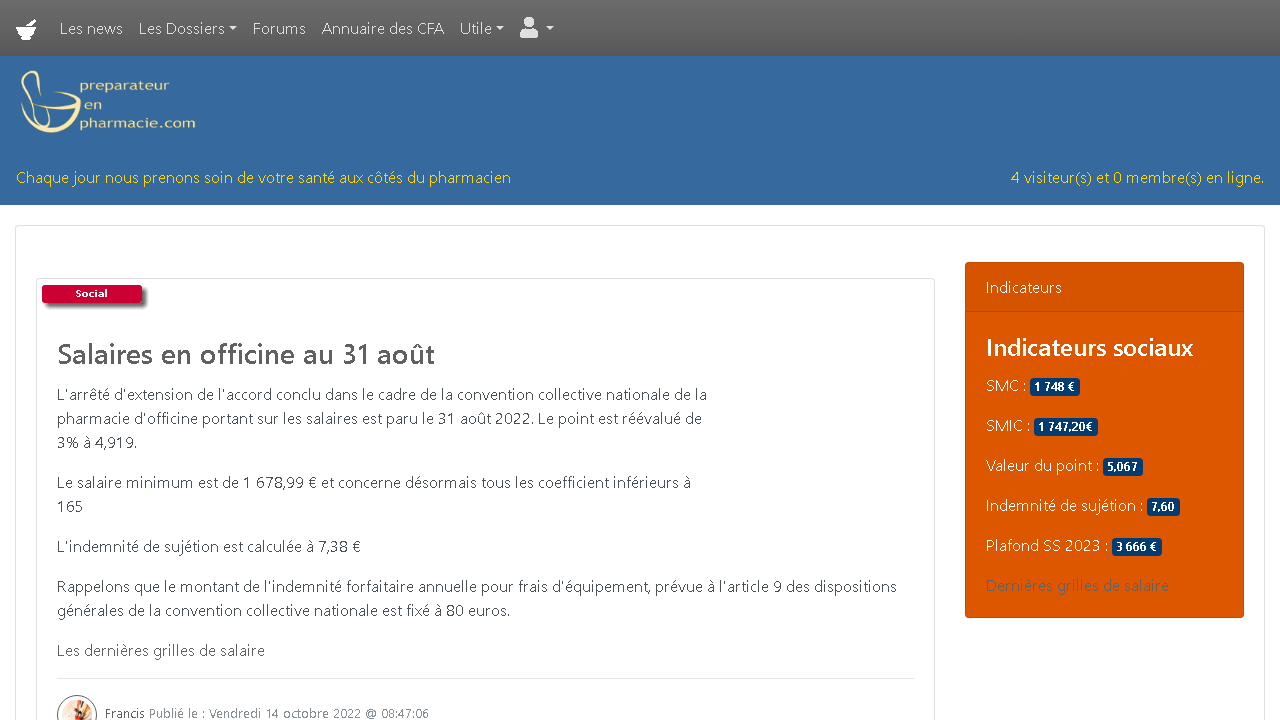Click Indemnité de sujétion badge 7,60

[x=1163, y=507]
